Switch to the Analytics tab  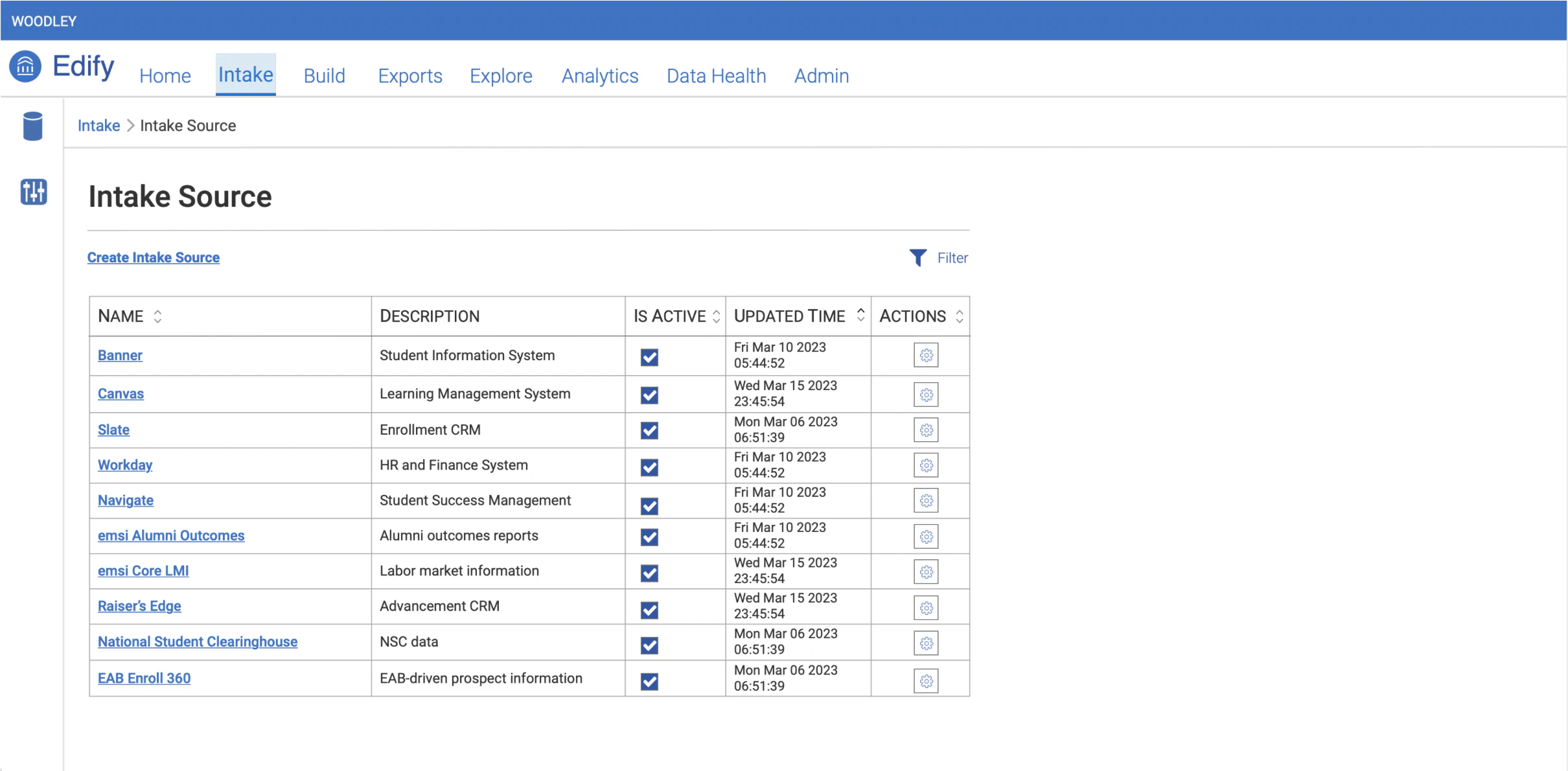(x=599, y=76)
